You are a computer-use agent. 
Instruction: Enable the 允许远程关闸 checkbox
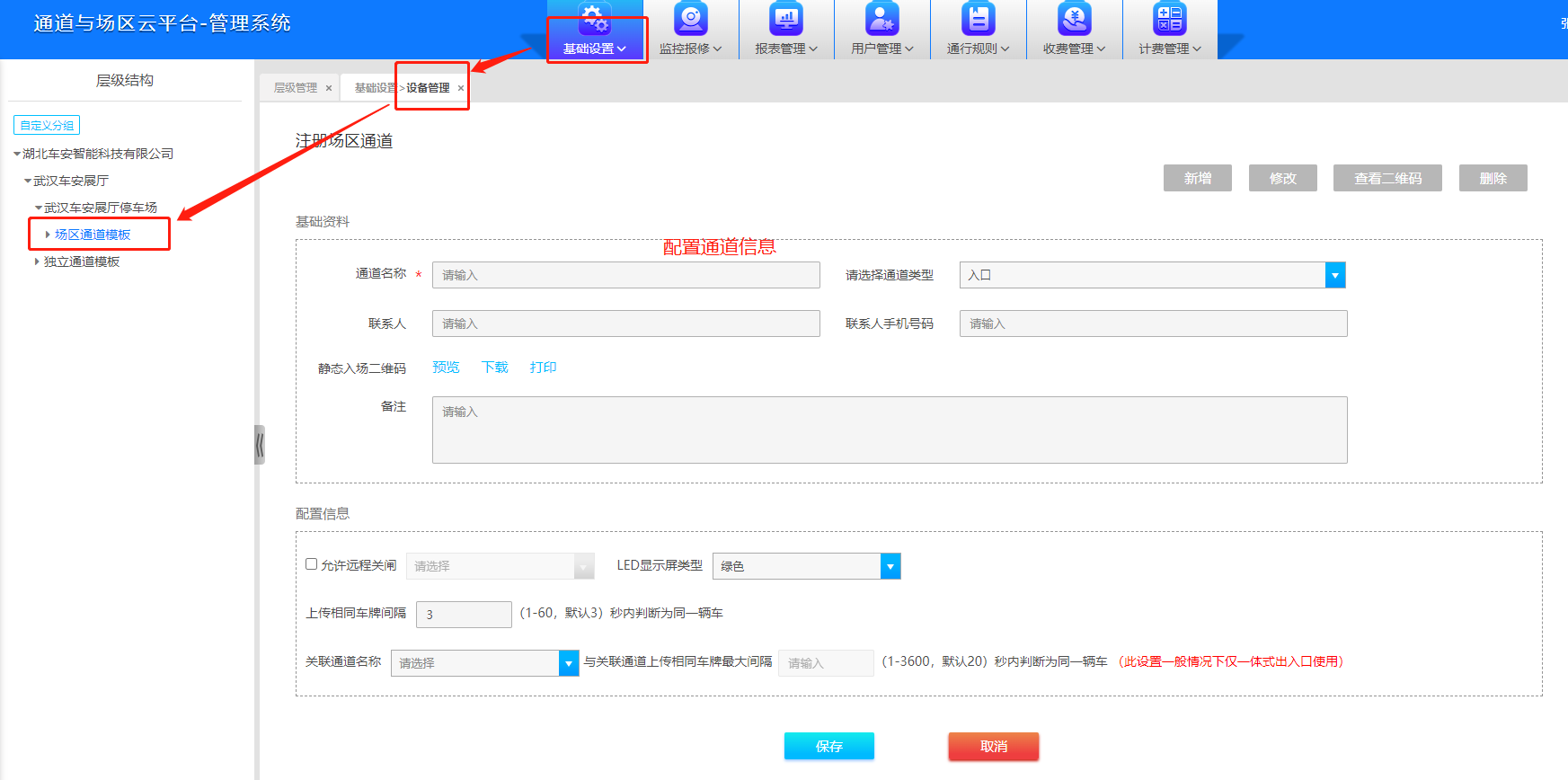coord(312,564)
